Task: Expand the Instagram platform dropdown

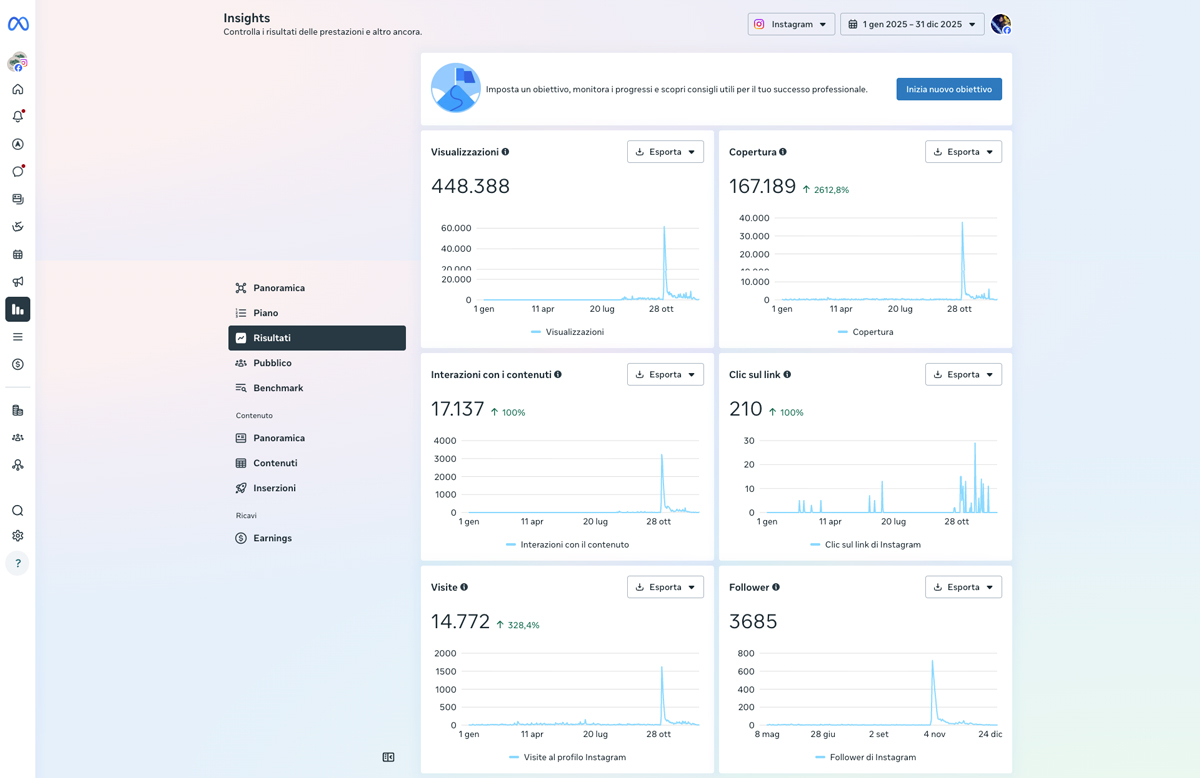Action: (x=791, y=24)
